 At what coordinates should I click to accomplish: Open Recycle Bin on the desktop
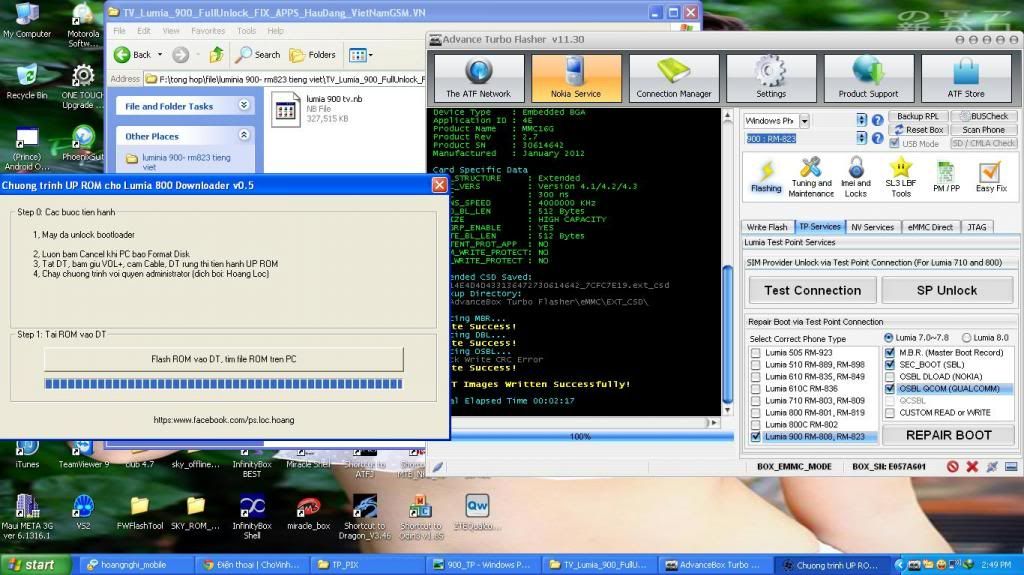pos(27,82)
